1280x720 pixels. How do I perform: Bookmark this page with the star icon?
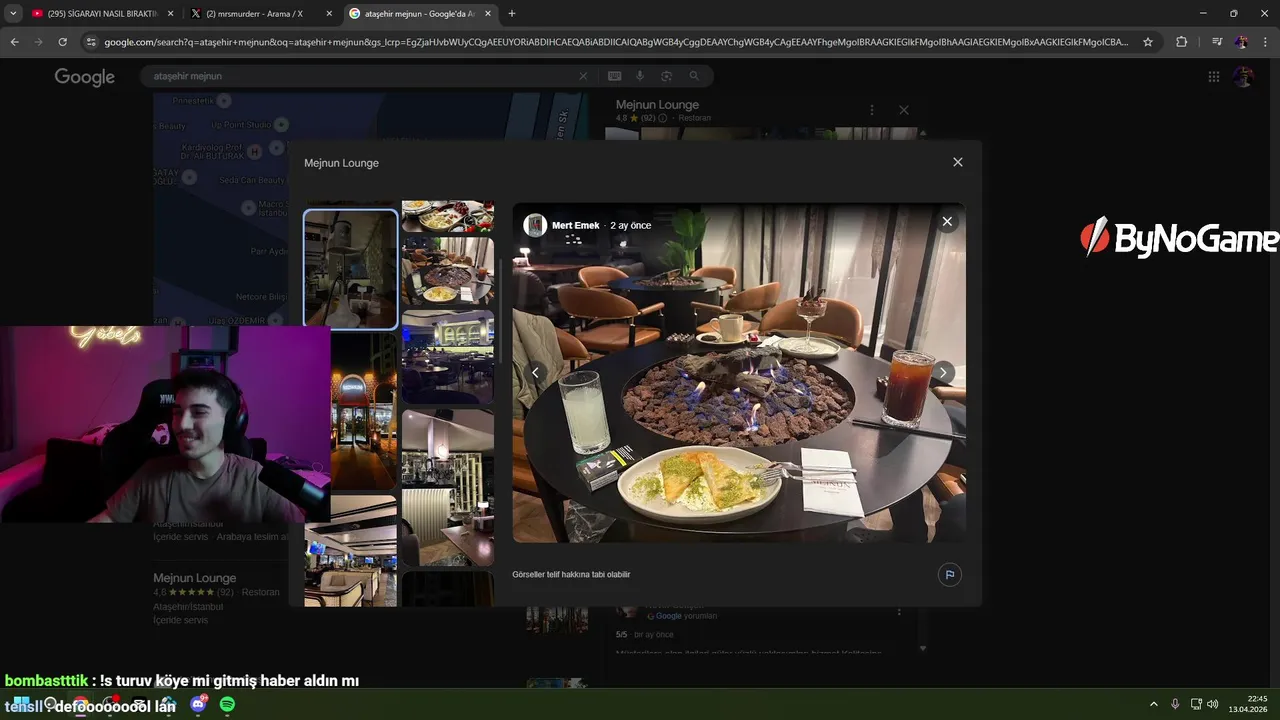tap(1148, 42)
